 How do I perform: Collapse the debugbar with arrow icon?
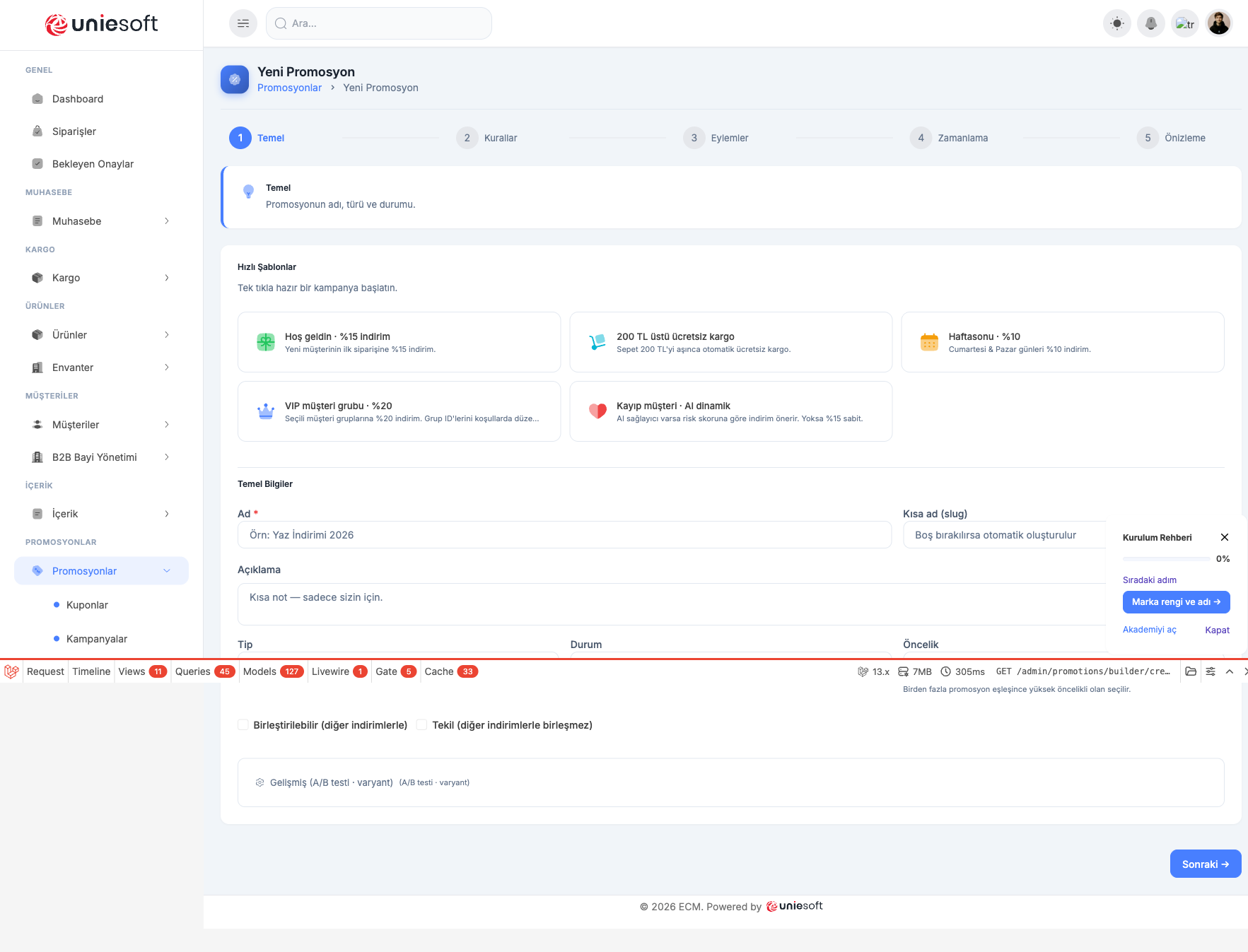click(x=1230, y=671)
